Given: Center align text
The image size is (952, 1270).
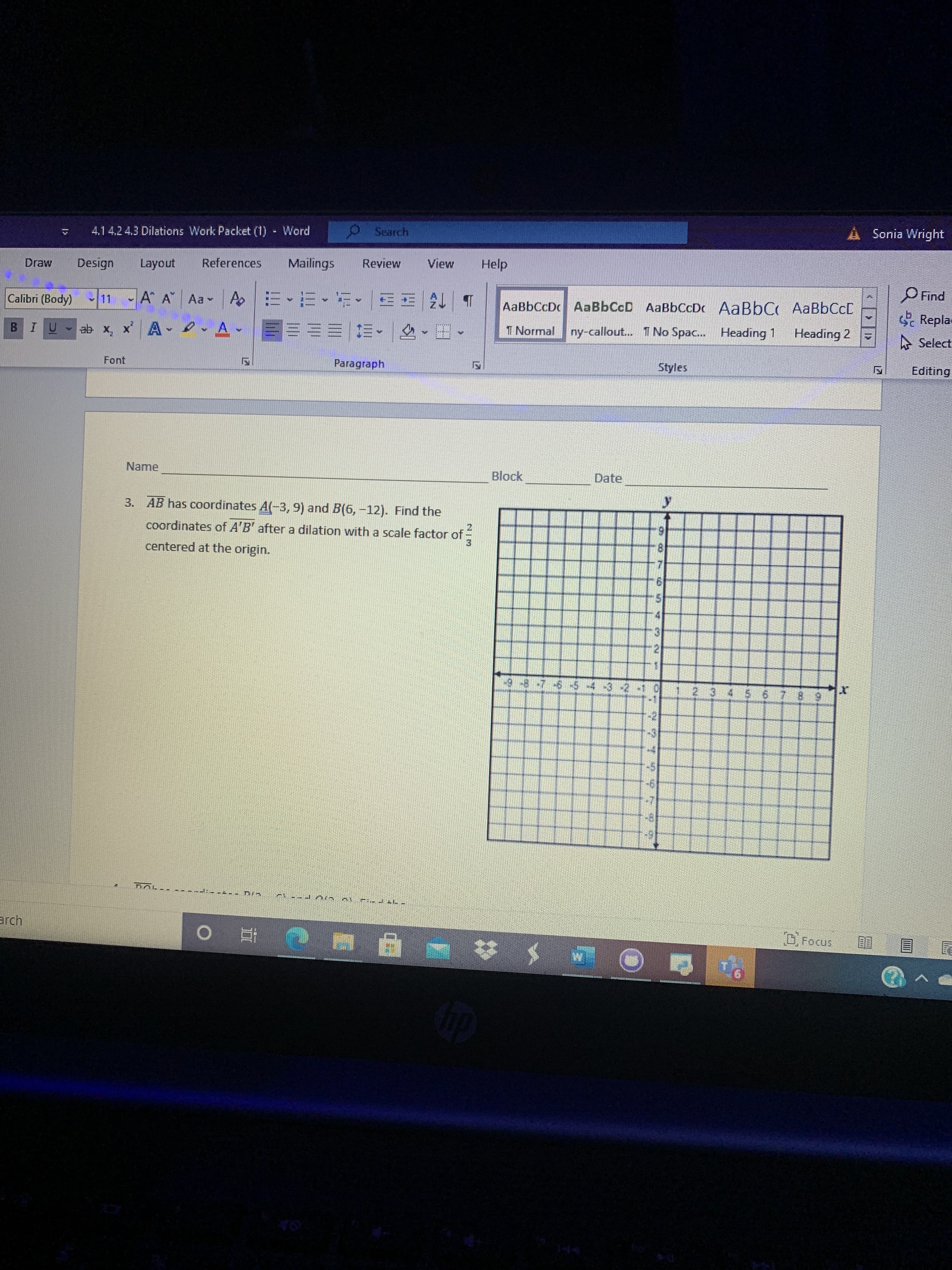Looking at the screenshot, I should point(293,330).
